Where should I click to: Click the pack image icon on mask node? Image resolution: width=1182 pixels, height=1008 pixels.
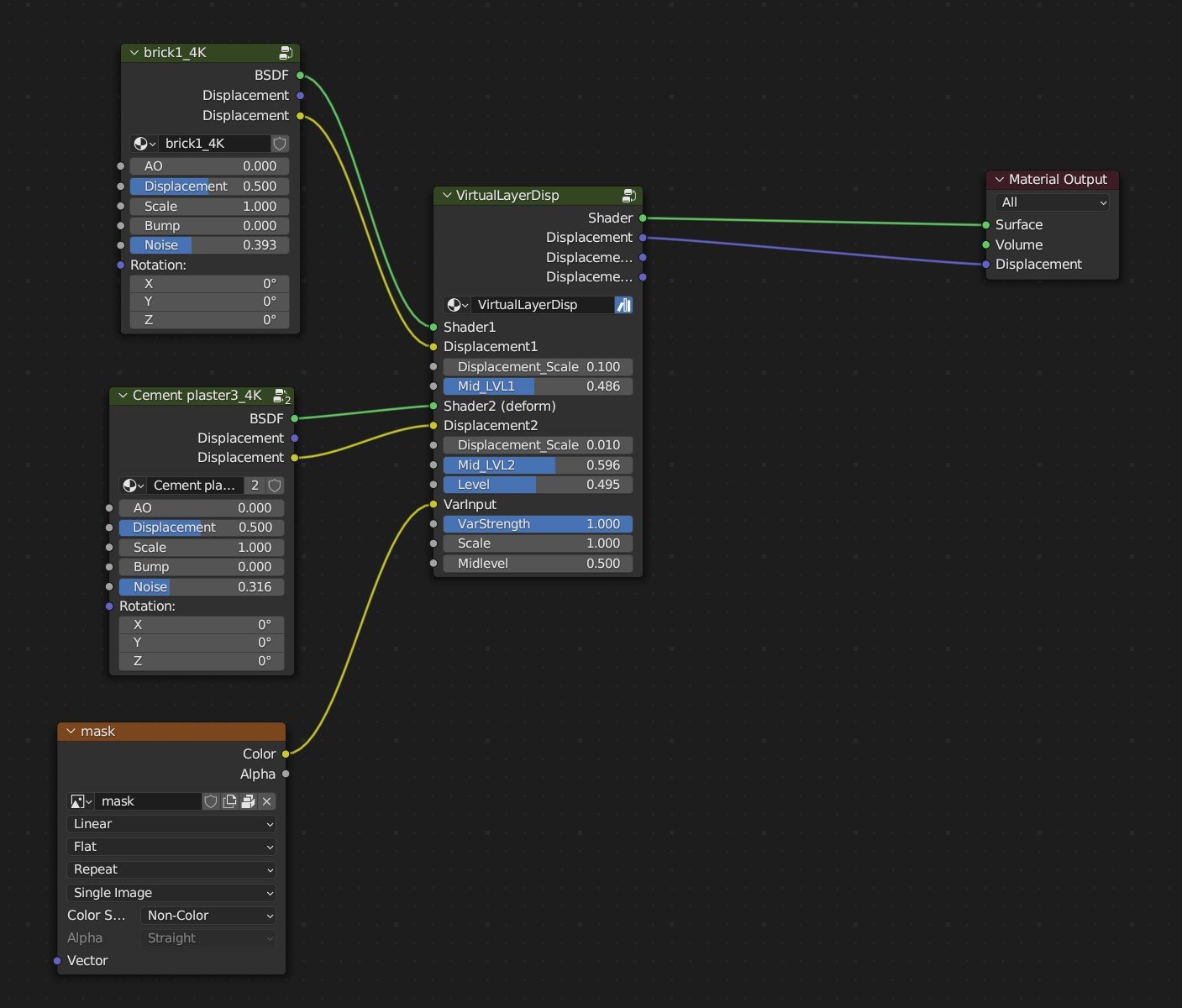[249, 801]
